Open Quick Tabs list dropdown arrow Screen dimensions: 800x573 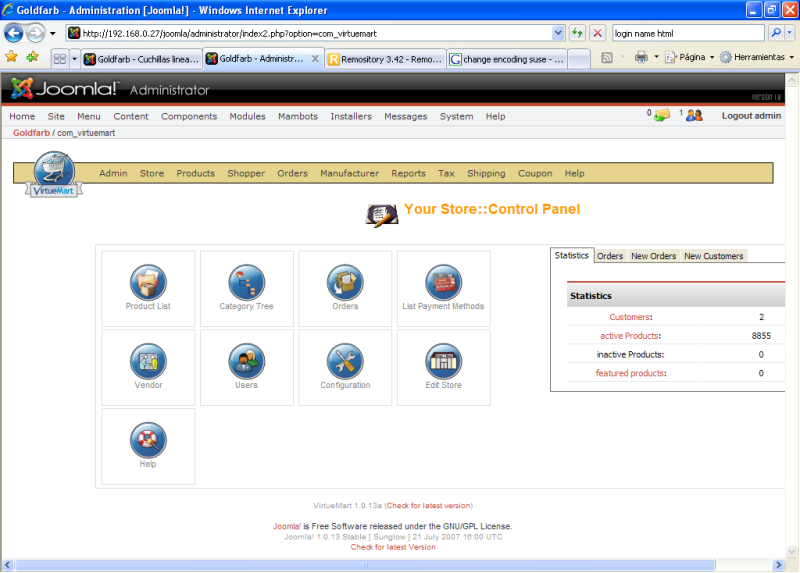(74, 59)
